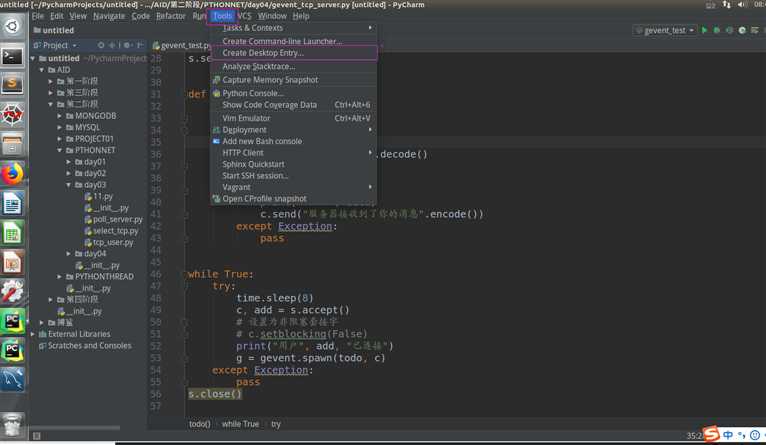Open Terminal from the Ubuntu dock

click(x=12, y=57)
